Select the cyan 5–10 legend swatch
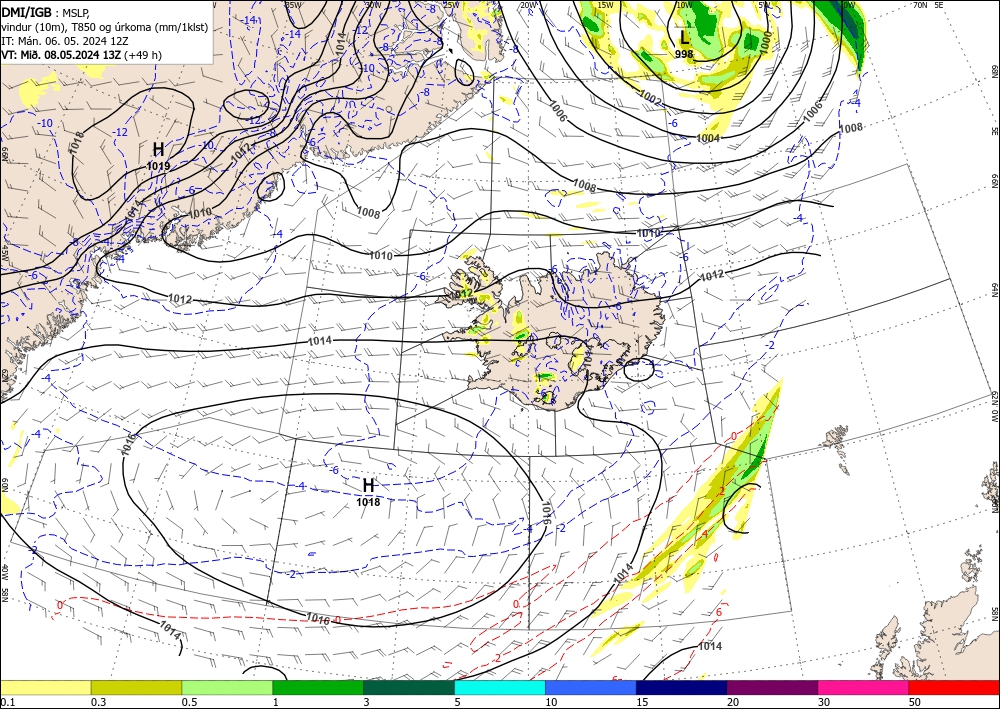 click(x=499, y=688)
